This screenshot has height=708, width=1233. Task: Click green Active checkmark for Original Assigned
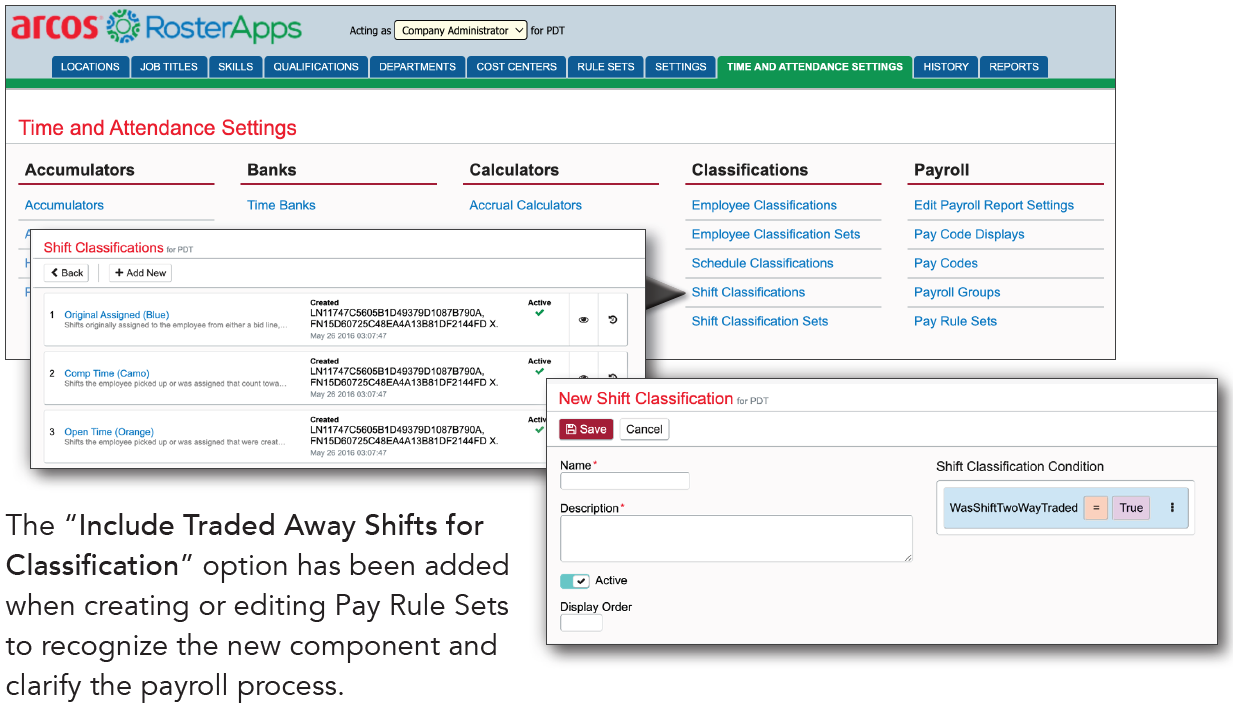tap(540, 313)
